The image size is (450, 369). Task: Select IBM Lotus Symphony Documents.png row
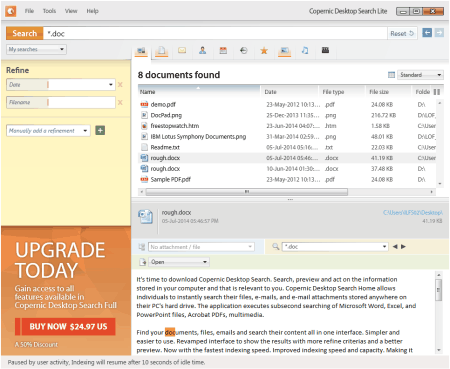tap(287, 136)
